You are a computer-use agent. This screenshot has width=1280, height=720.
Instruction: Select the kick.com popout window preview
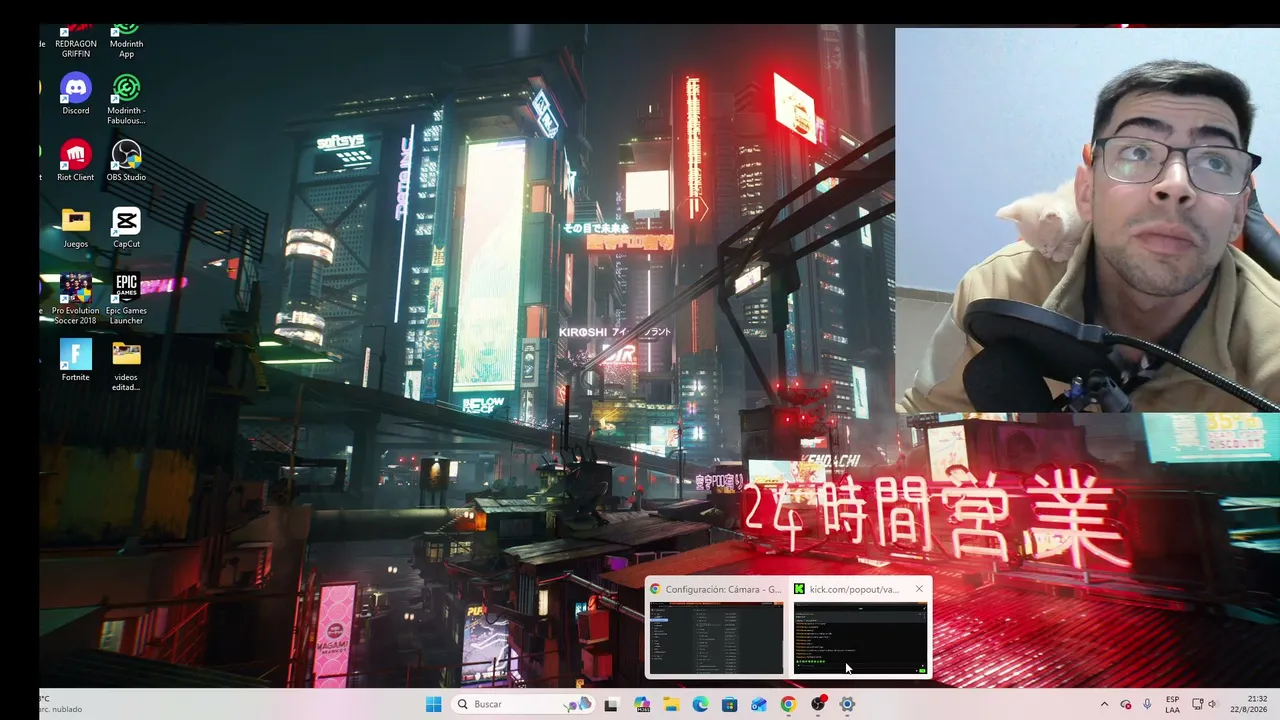tap(860, 637)
